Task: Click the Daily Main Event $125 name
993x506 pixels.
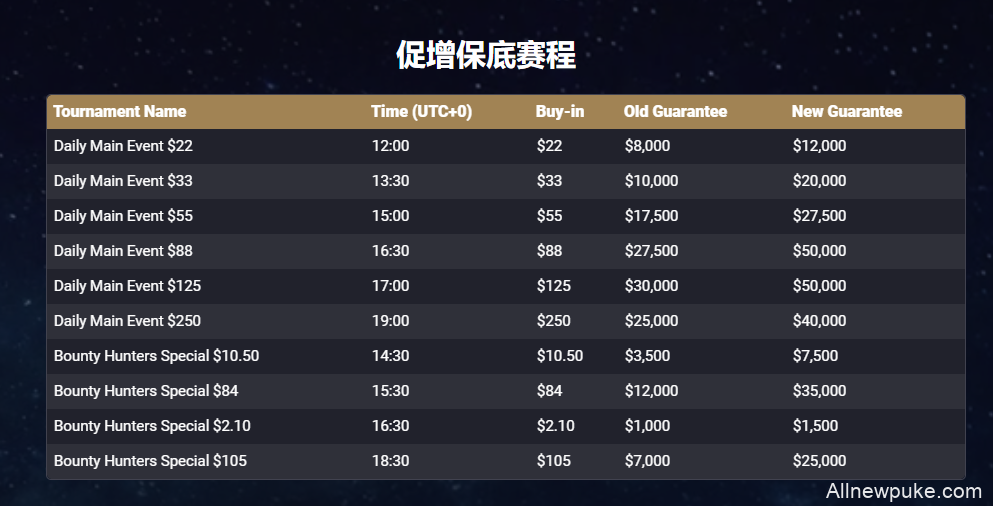Action: click(127, 286)
